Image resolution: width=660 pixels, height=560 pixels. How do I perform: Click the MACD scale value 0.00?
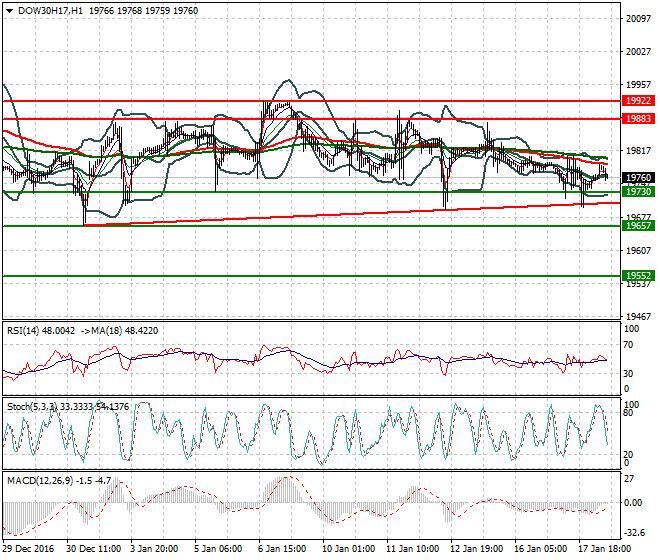click(633, 503)
